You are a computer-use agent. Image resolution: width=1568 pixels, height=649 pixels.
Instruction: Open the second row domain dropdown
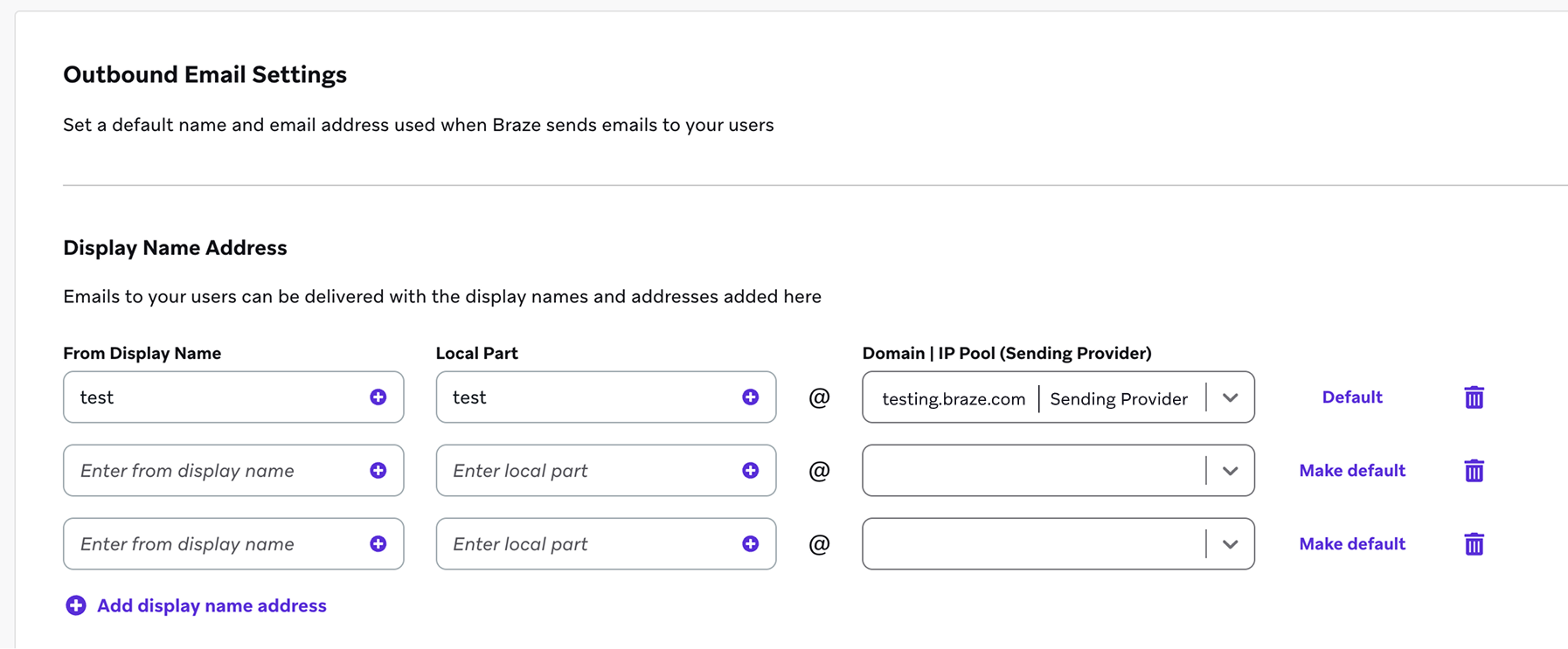(1230, 471)
